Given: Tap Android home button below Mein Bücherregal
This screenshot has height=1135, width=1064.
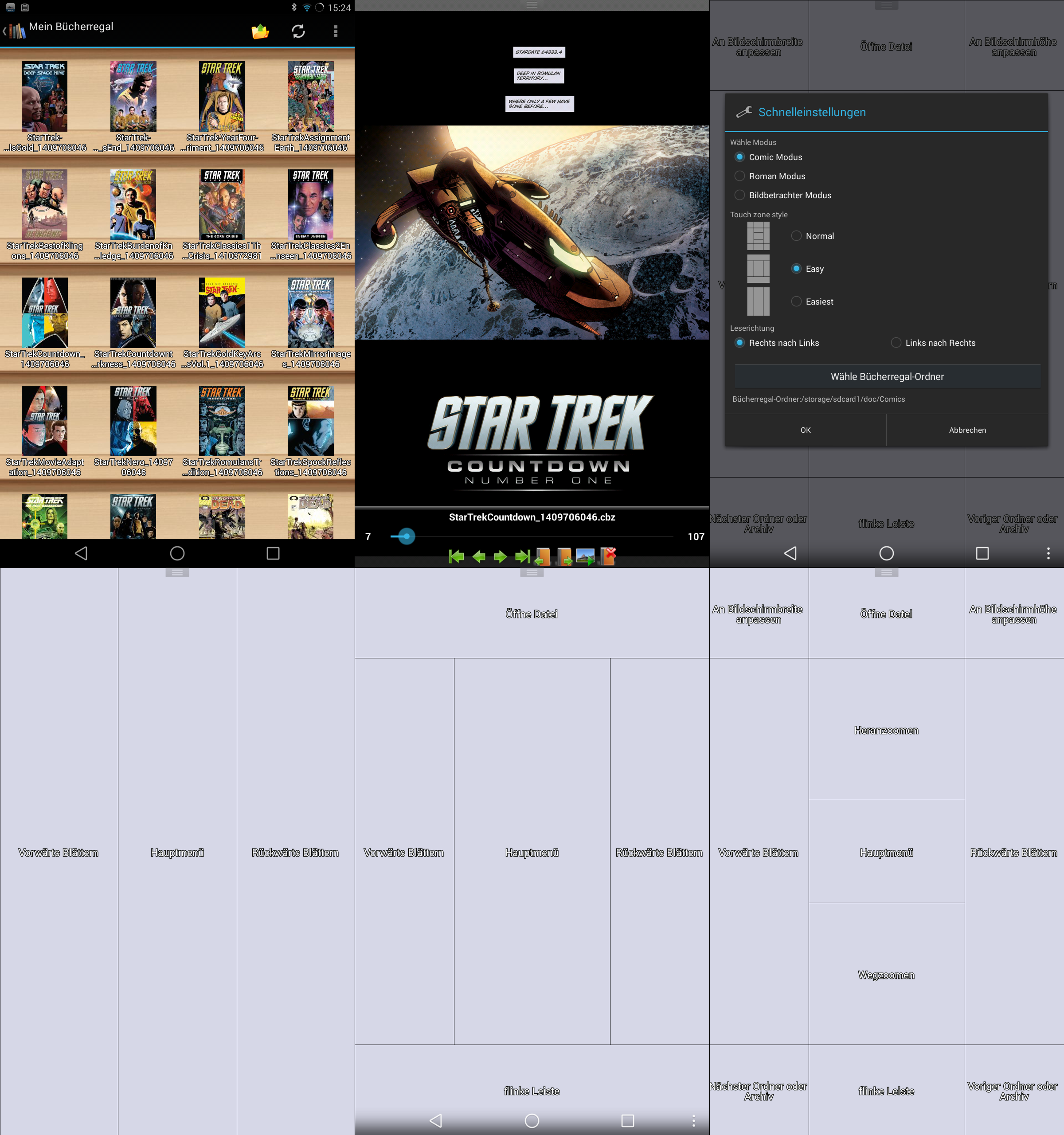Looking at the screenshot, I should coord(177,553).
